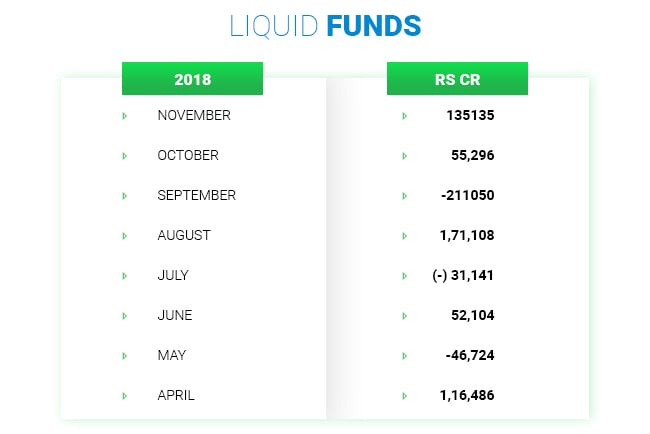Click the 1,16,486 amount for April

coord(467,396)
